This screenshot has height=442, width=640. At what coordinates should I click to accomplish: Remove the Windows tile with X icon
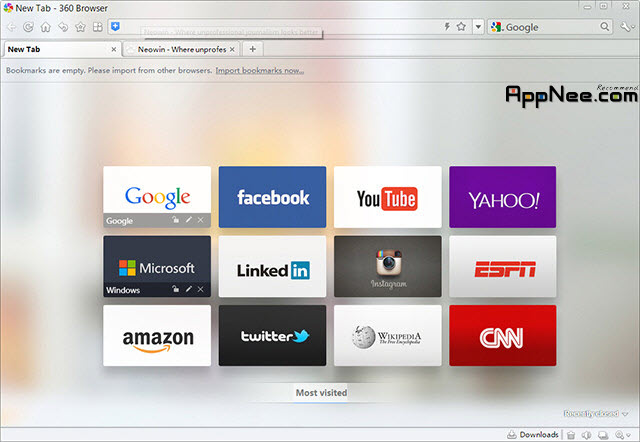pos(200,289)
